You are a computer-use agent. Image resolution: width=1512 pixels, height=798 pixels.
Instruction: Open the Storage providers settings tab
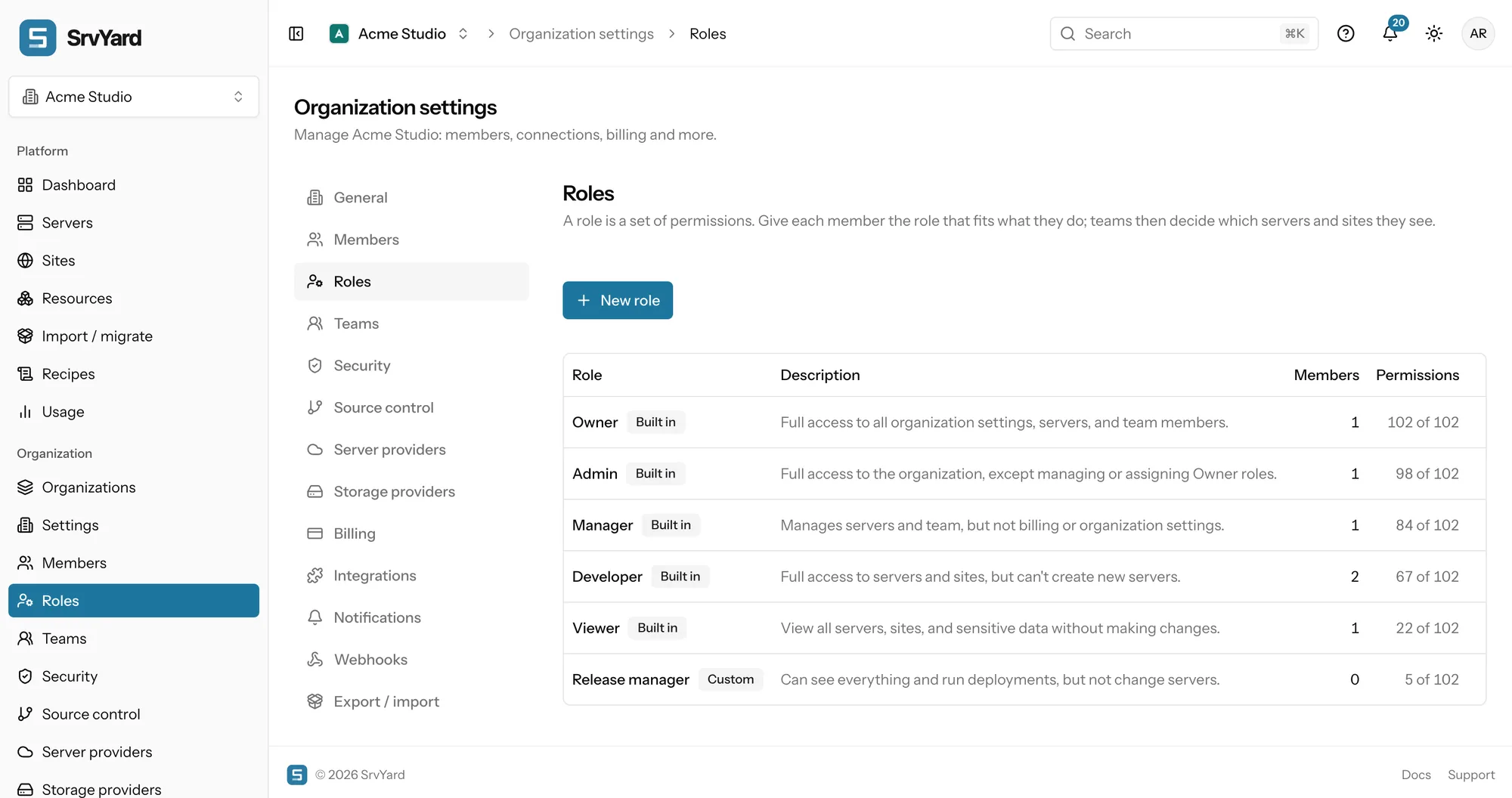[411, 492]
